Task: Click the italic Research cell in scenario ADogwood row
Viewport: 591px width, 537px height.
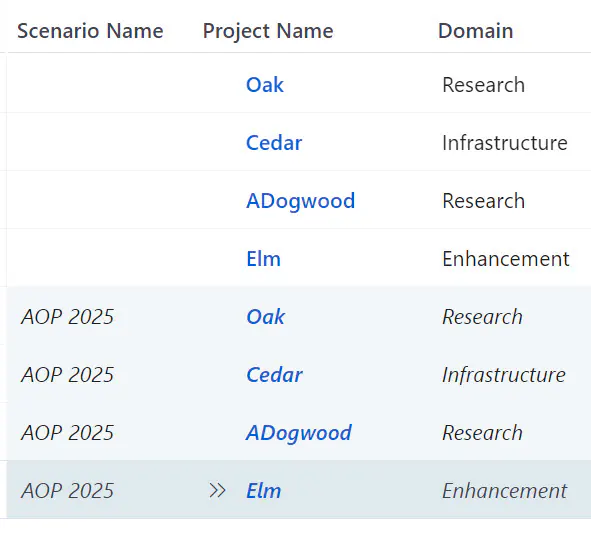Action: click(x=482, y=433)
